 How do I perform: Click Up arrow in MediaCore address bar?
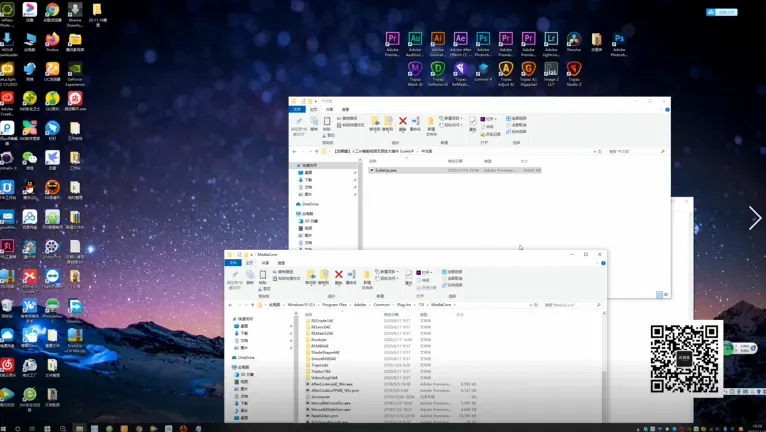pos(253,304)
